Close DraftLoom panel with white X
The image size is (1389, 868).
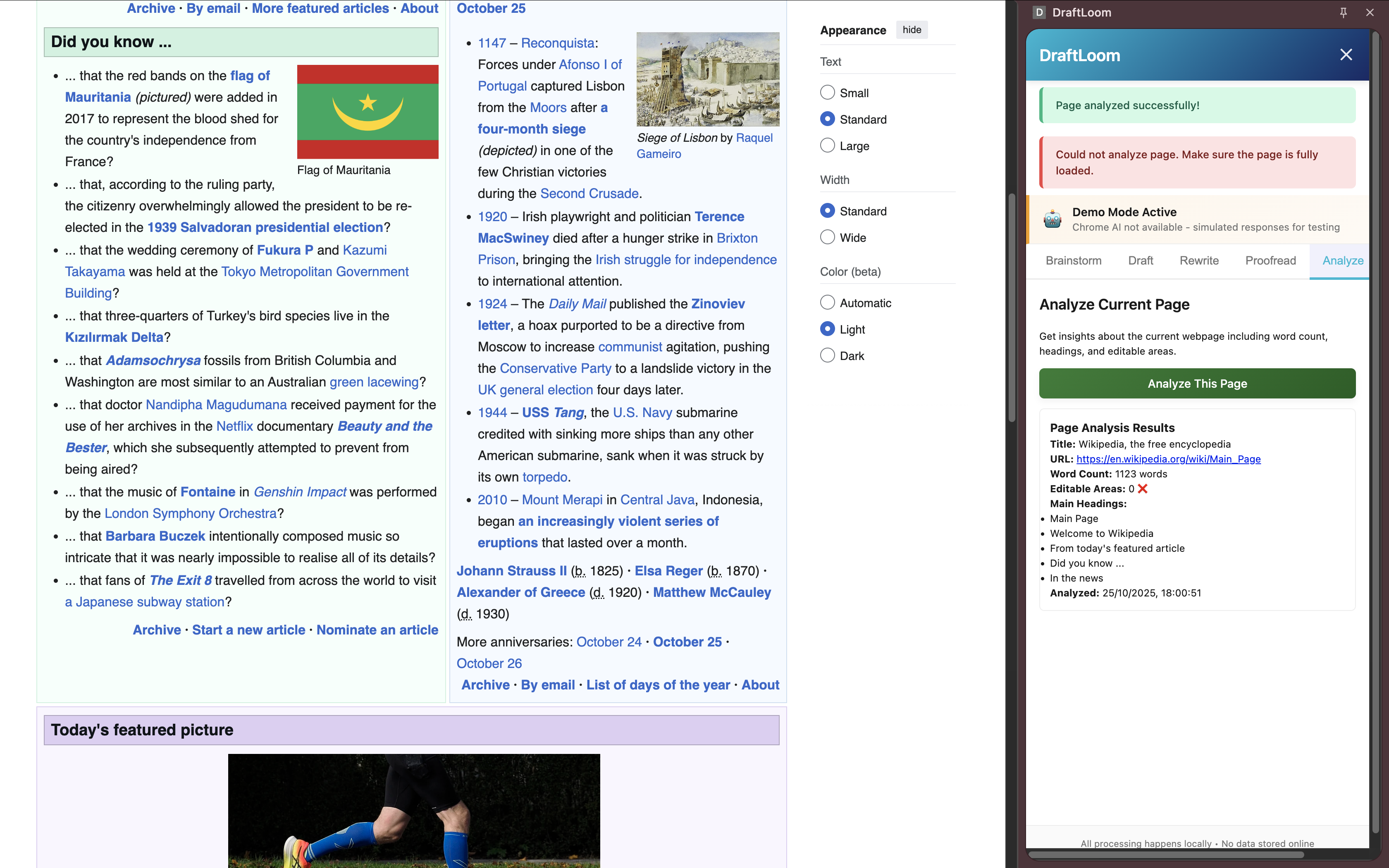point(1346,55)
